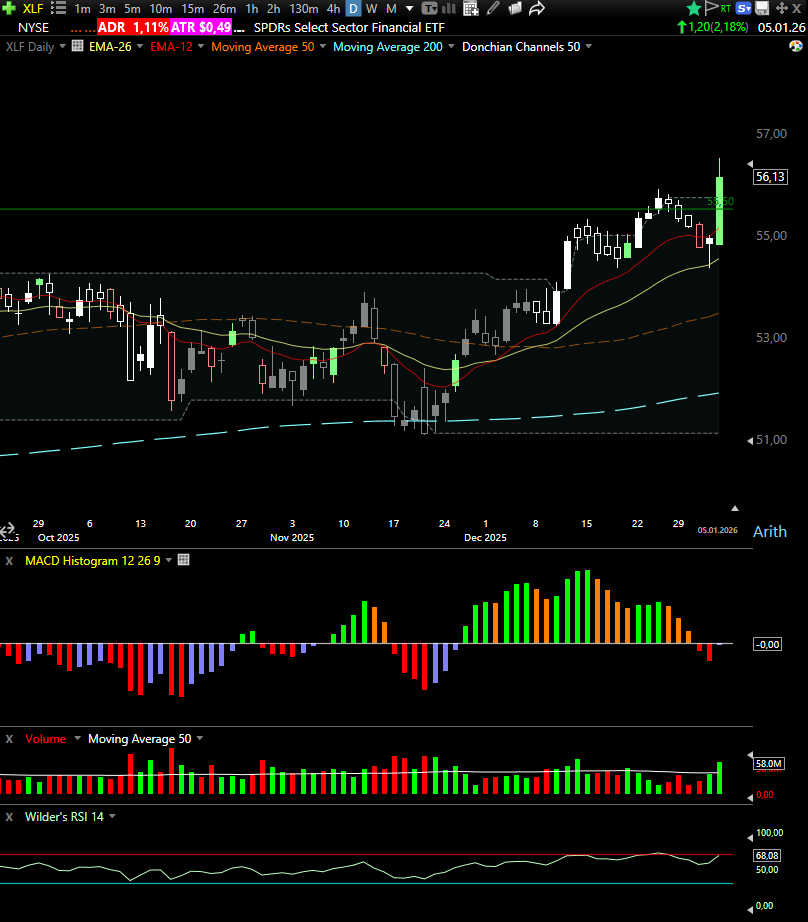Click the -0,00 MACD value label

(x=767, y=644)
